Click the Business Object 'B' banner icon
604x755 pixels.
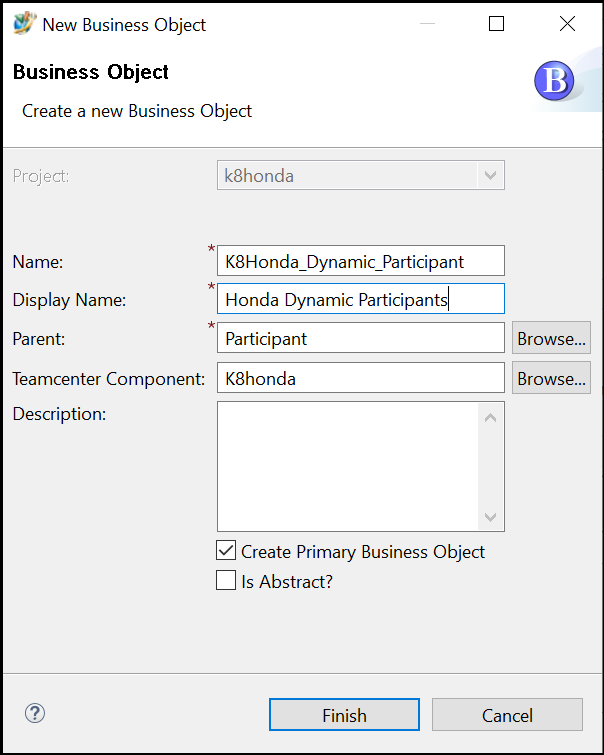tap(553, 80)
